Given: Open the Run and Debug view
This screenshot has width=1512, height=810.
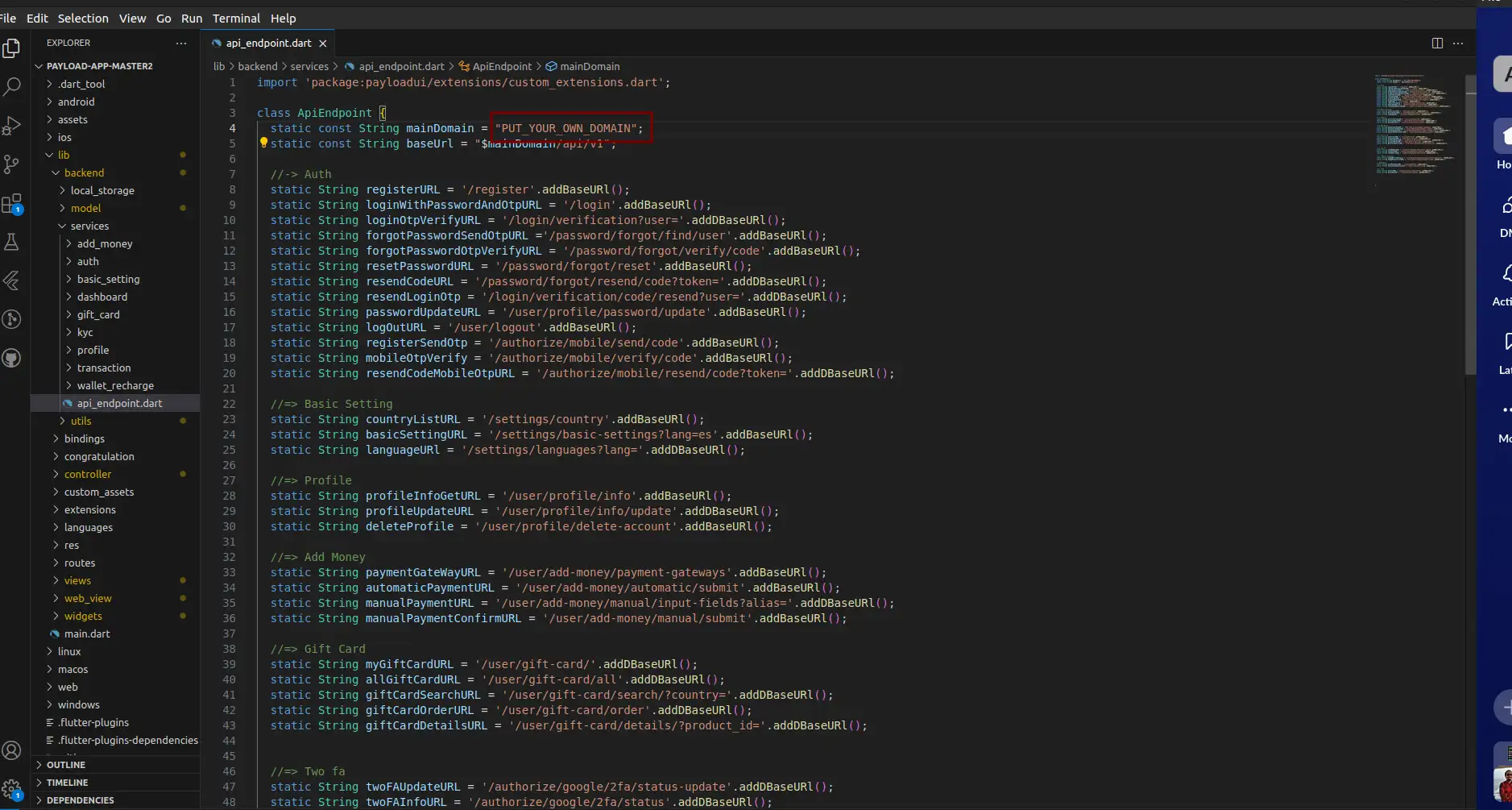Looking at the screenshot, I should point(12,126).
